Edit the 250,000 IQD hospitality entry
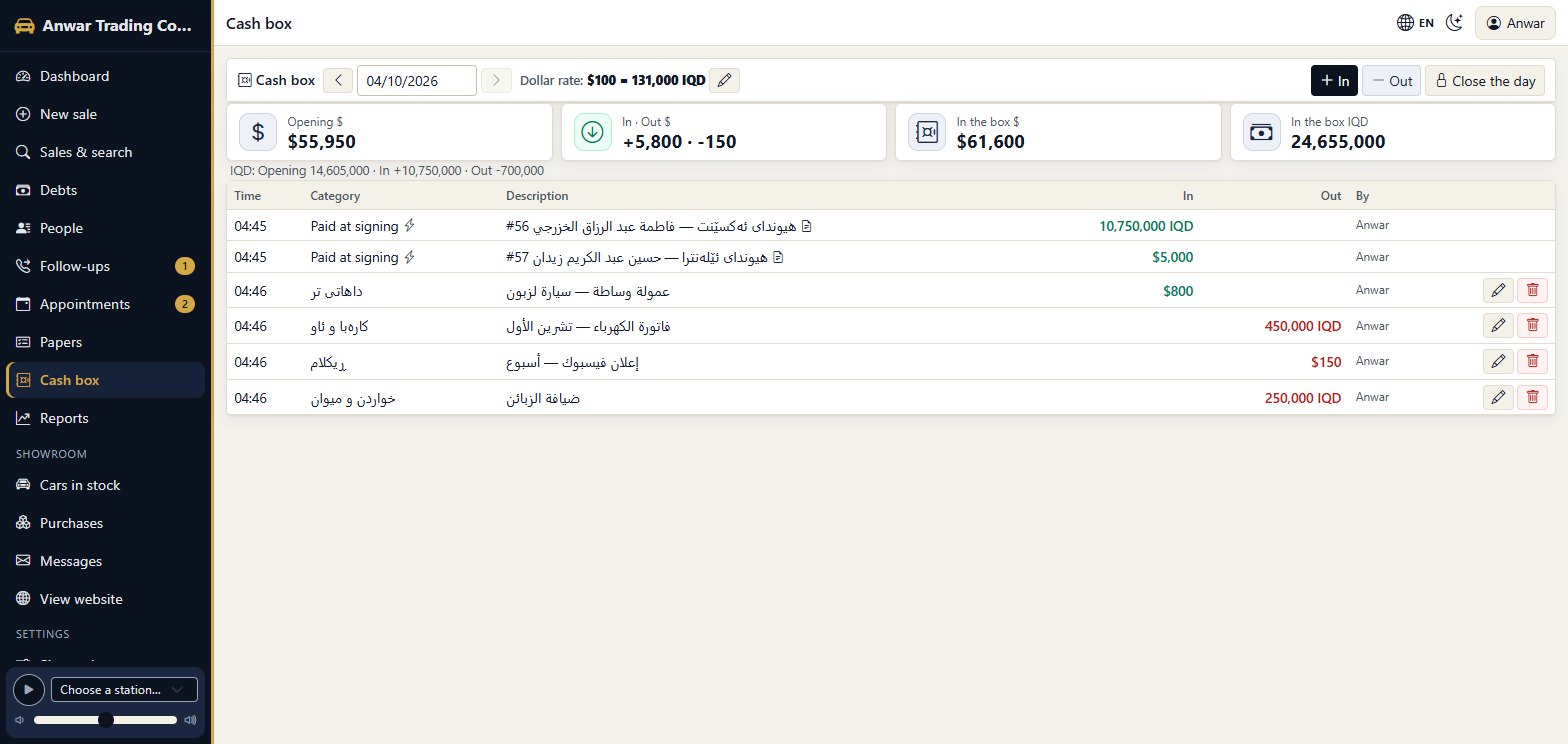The image size is (1568, 744). coord(1498,398)
